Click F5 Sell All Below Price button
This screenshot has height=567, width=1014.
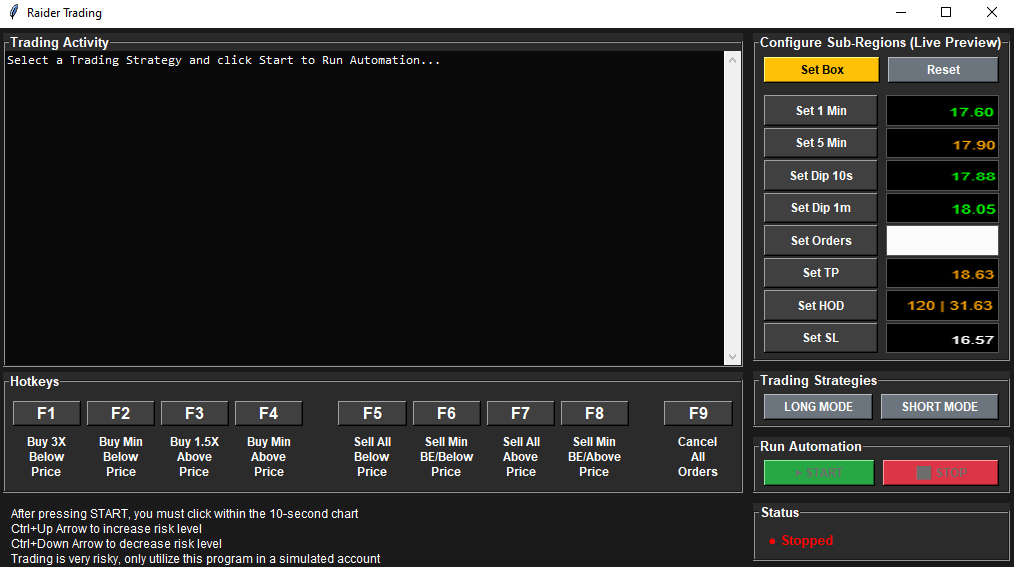tap(372, 413)
